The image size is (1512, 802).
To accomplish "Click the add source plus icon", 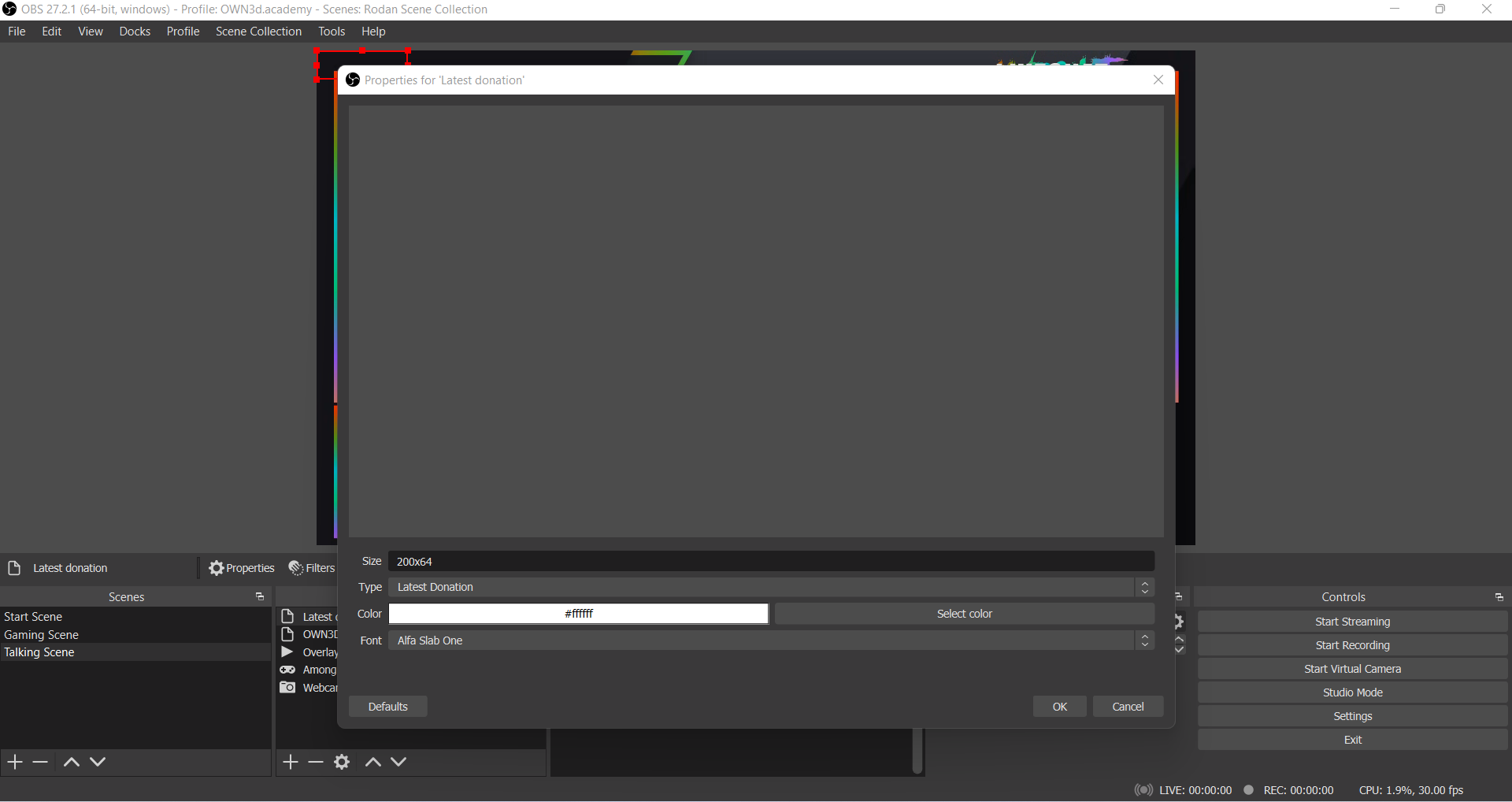I will click(291, 762).
